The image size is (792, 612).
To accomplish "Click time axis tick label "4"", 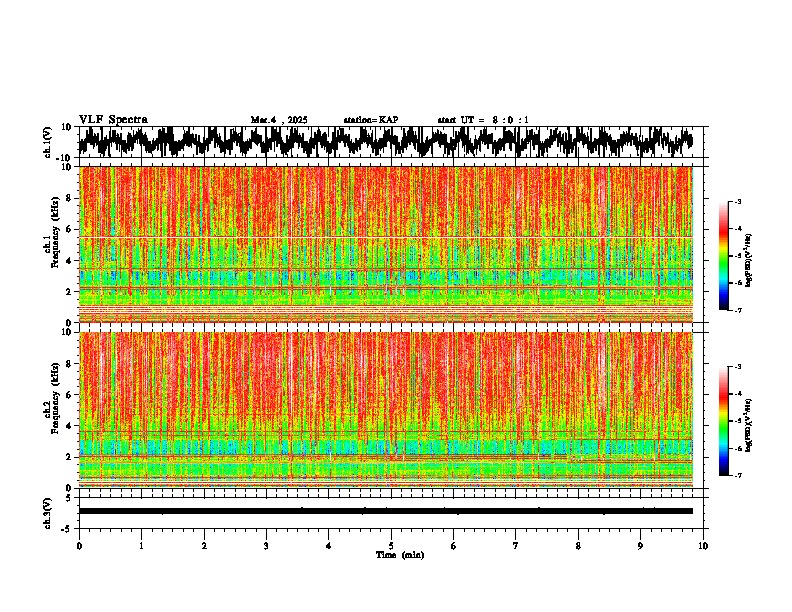I will click(329, 546).
